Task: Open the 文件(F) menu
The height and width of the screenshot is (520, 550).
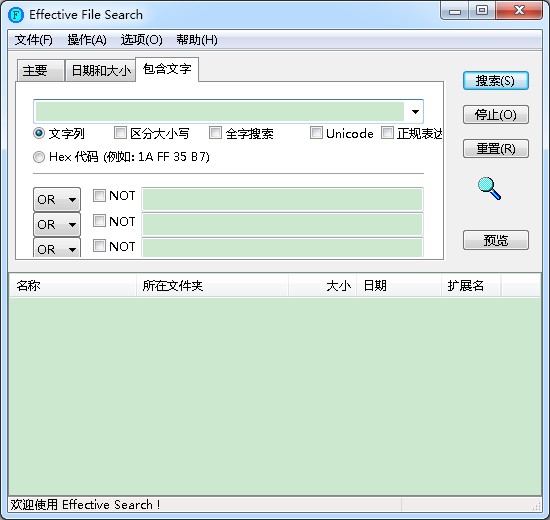Action: 34,40
